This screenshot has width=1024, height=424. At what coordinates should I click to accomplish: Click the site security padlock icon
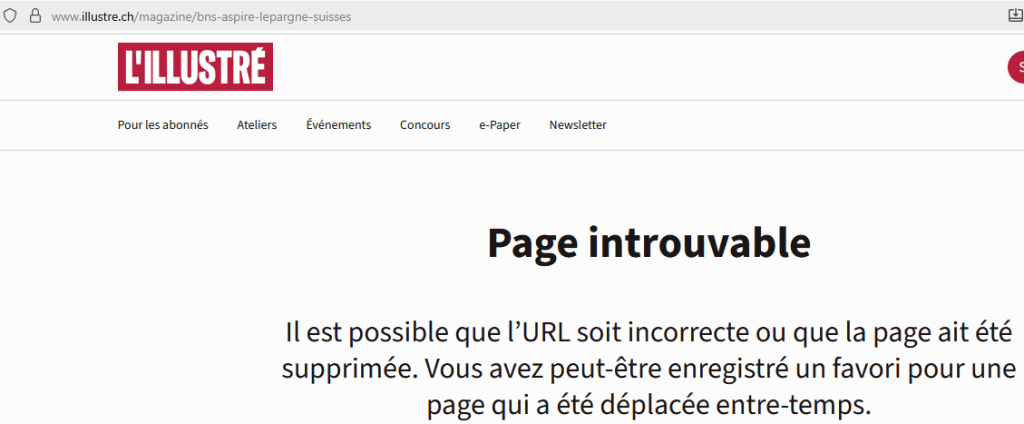[x=35, y=17]
